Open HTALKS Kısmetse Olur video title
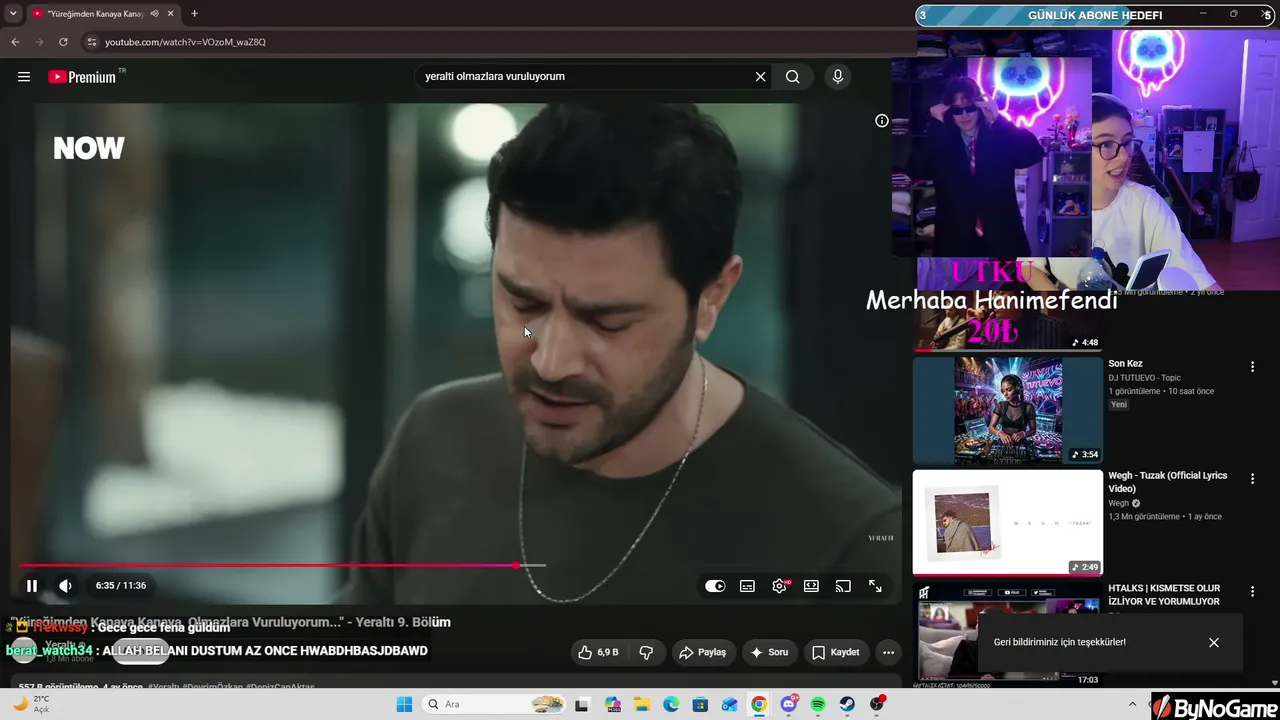 pyautogui.click(x=1164, y=595)
